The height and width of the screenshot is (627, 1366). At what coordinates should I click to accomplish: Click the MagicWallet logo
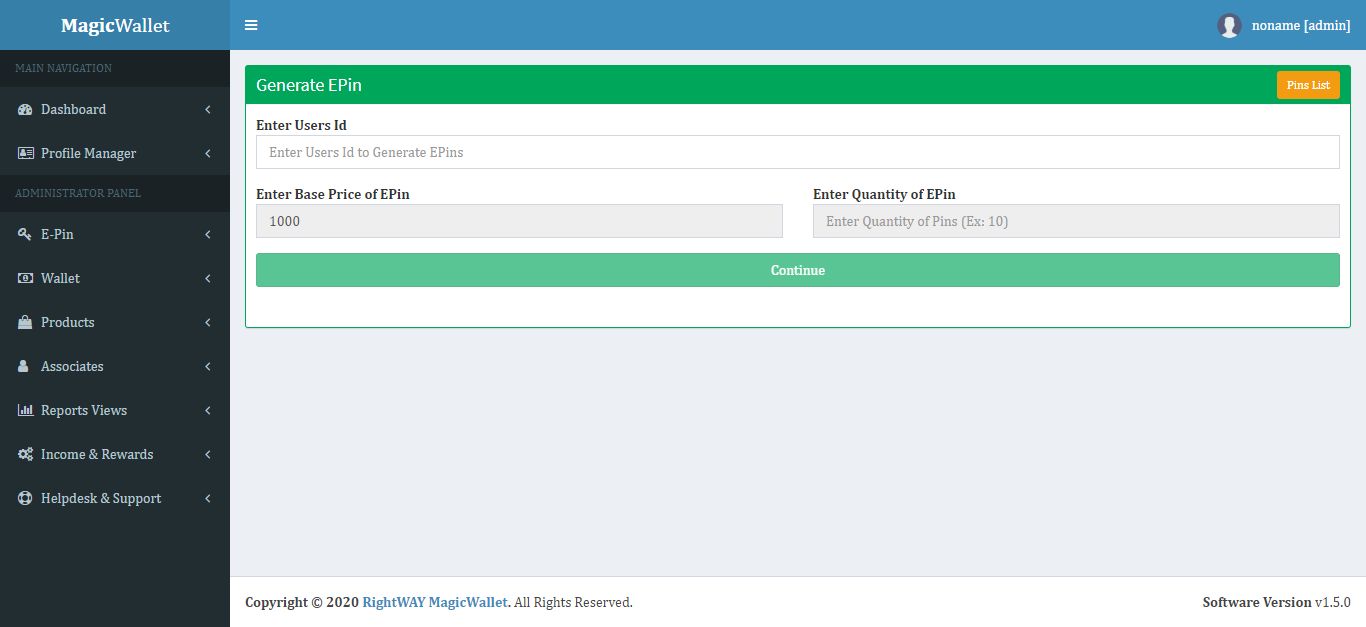115,25
